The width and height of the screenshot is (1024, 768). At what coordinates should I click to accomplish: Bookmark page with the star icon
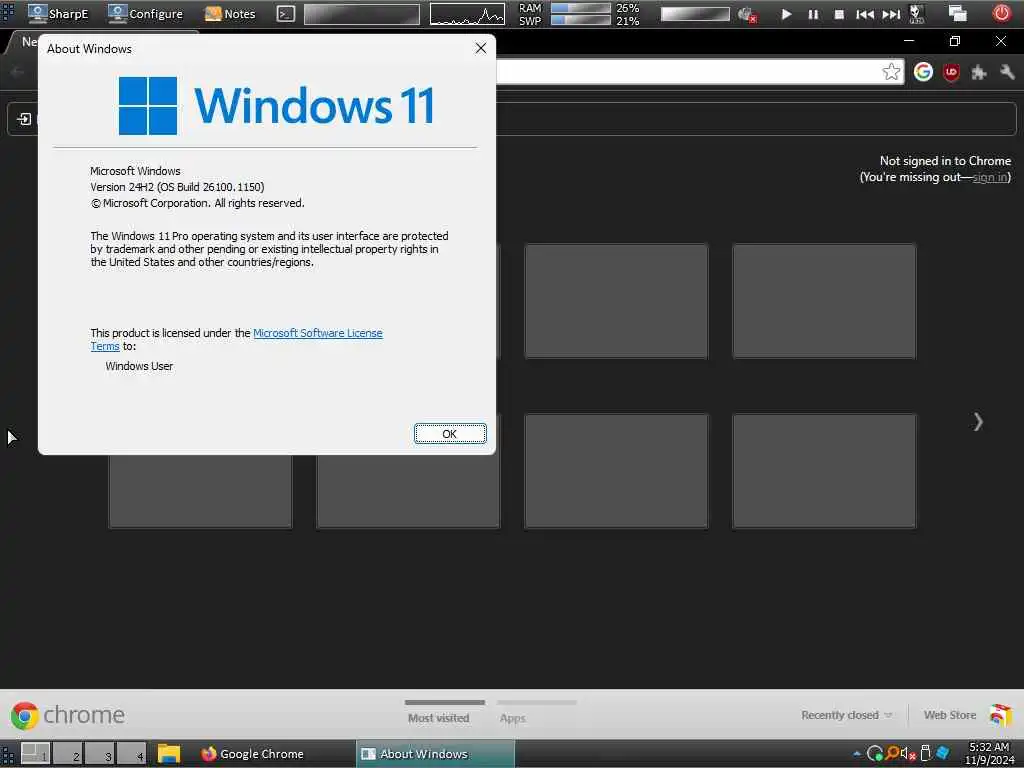(891, 72)
